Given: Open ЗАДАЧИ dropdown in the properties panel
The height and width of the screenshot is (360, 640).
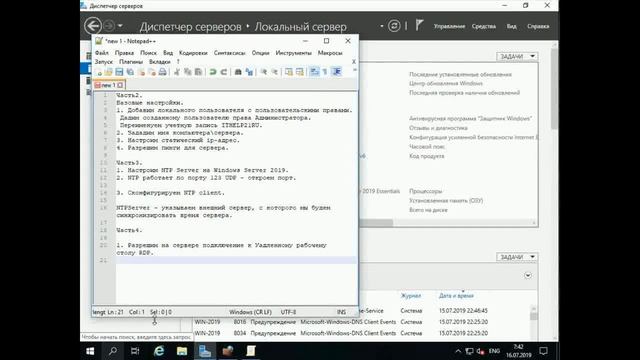Looking at the screenshot, I should [x=517, y=56].
